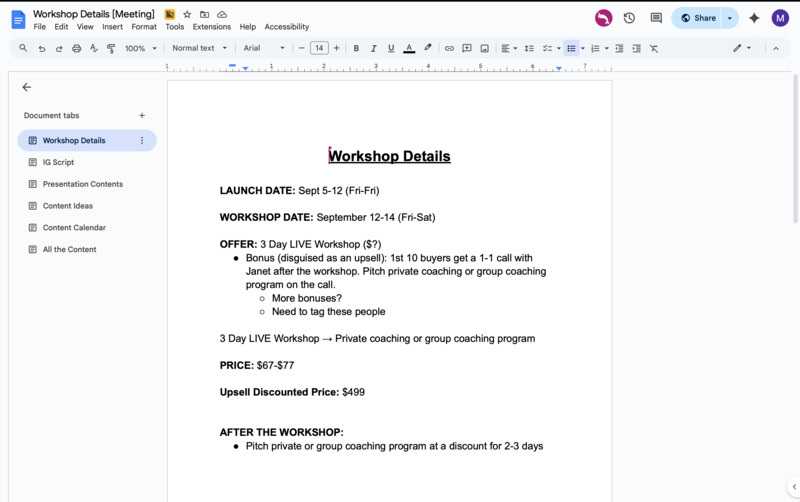Clear formatting from selected text
The width and height of the screenshot is (800, 502).
(654, 48)
